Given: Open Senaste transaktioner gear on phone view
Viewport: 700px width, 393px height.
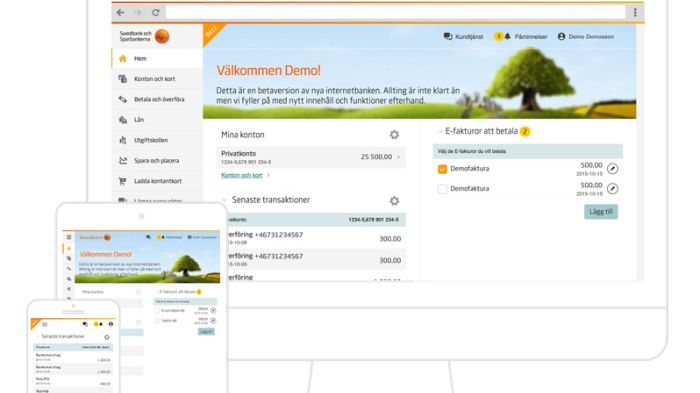Looking at the screenshot, I should coord(107,337).
